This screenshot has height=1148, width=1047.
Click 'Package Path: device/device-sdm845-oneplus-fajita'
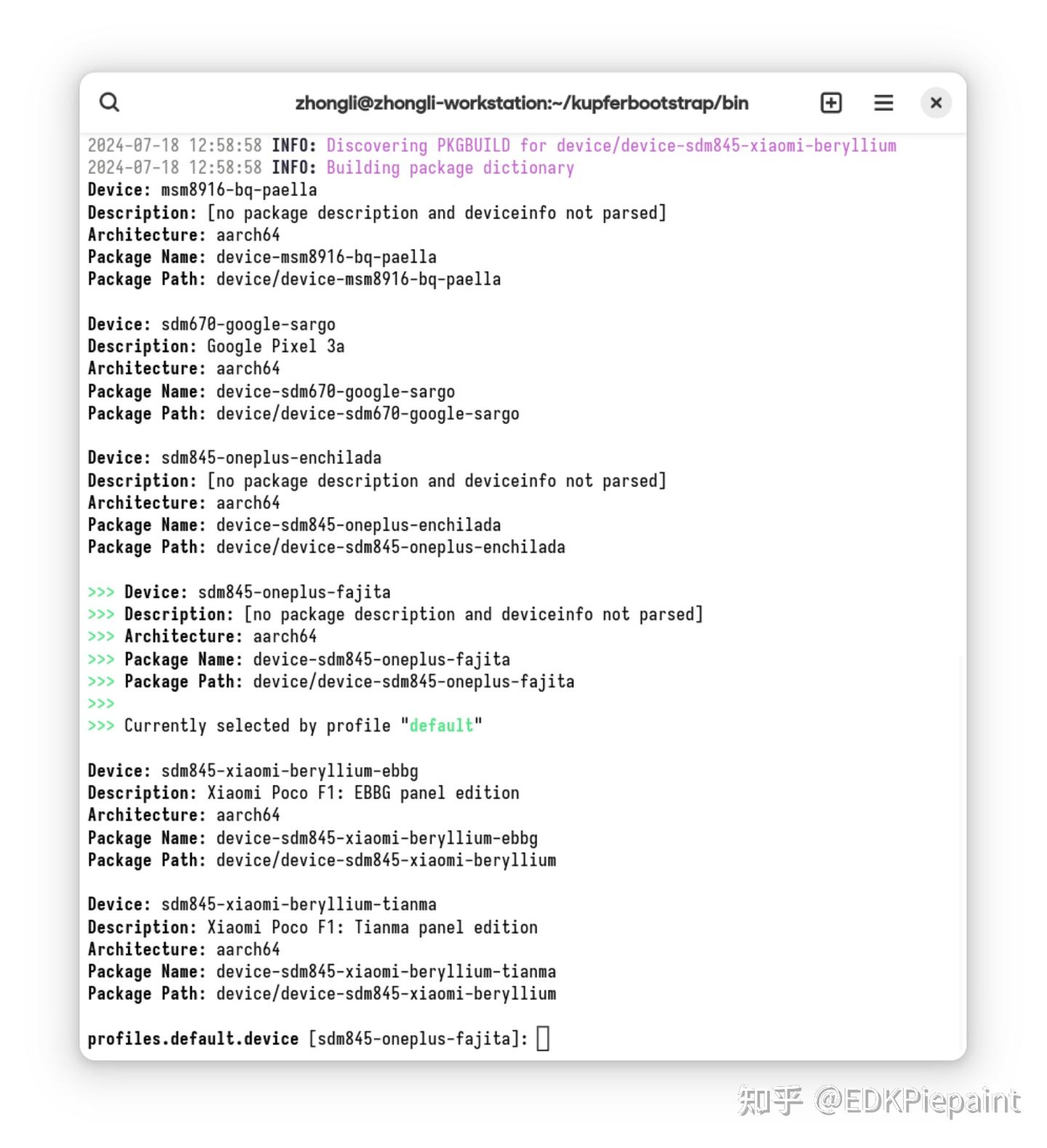[x=331, y=681]
